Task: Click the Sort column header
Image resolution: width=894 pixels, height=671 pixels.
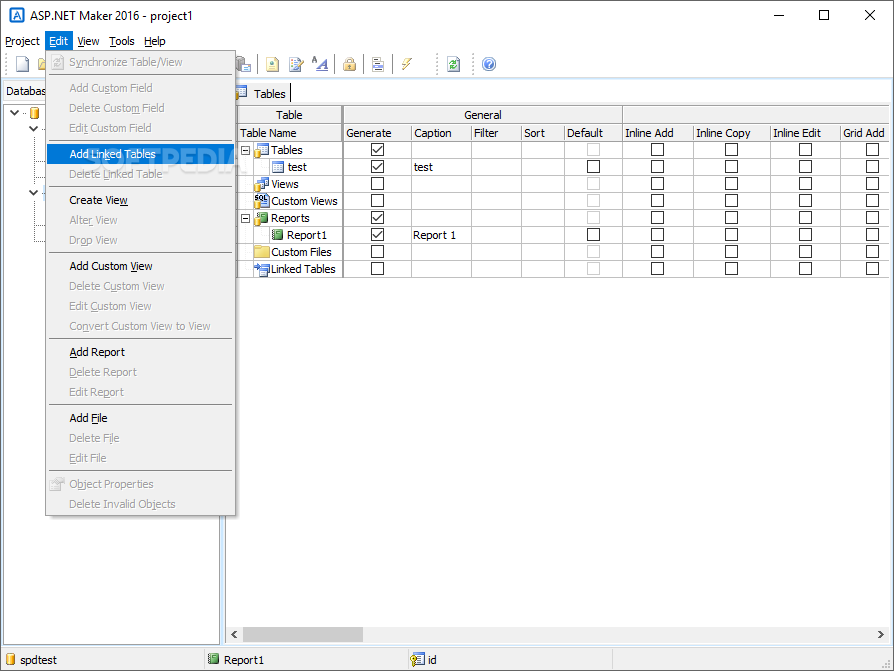Action: (x=543, y=133)
